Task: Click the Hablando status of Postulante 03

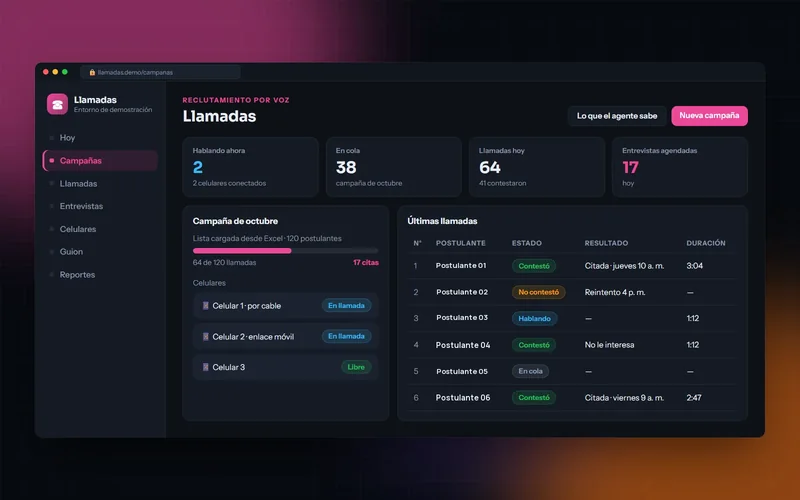Action: click(534, 318)
